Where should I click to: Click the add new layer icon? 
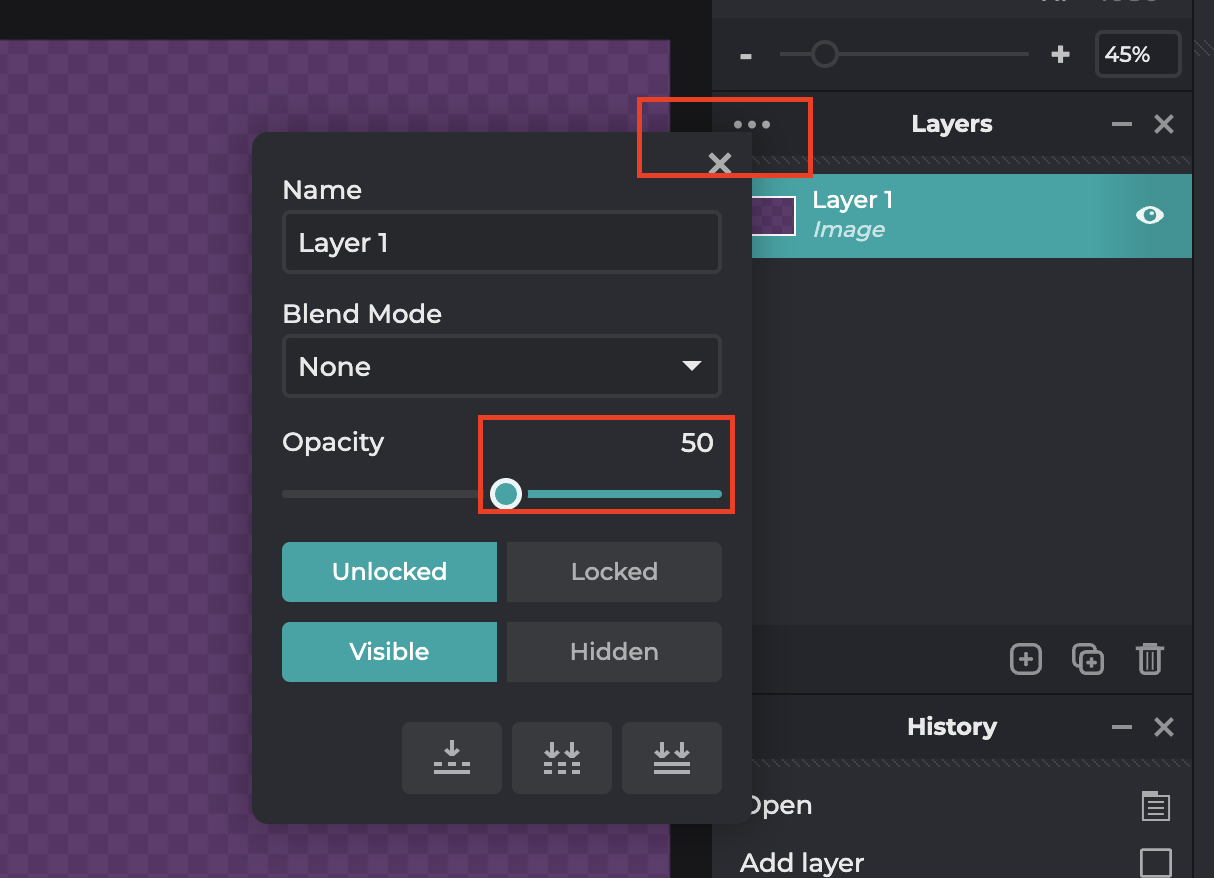[1026, 659]
